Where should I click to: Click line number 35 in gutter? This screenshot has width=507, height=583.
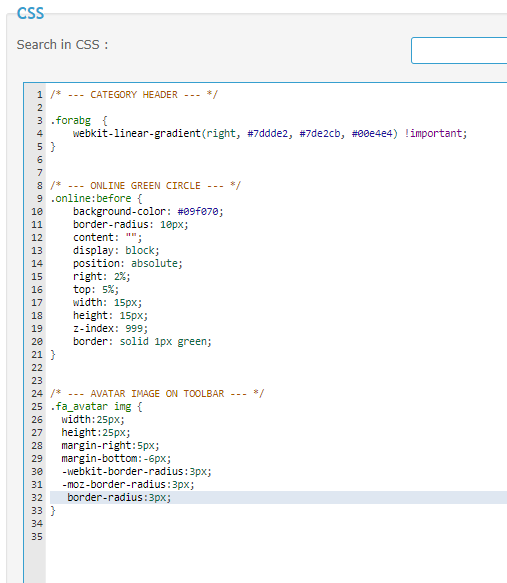[37, 537]
